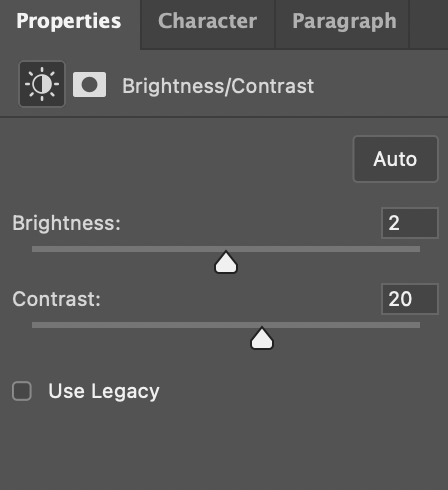Viewport: 448px width, 490px height.
Task: Click the Brightness/Contrast panel title text
Action: (x=218, y=86)
